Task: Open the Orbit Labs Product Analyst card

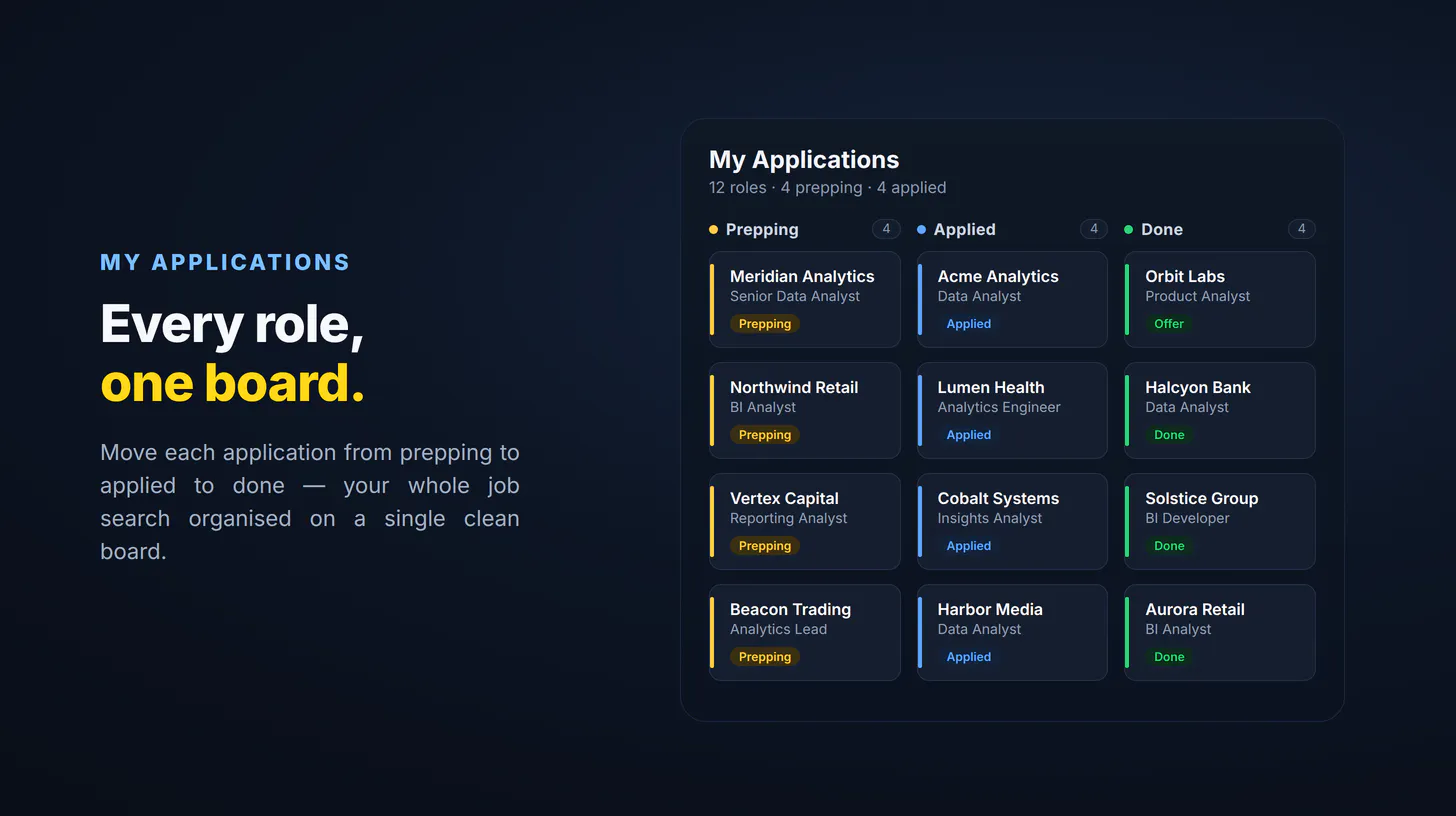Action: pyautogui.click(x=1220, y=299)
